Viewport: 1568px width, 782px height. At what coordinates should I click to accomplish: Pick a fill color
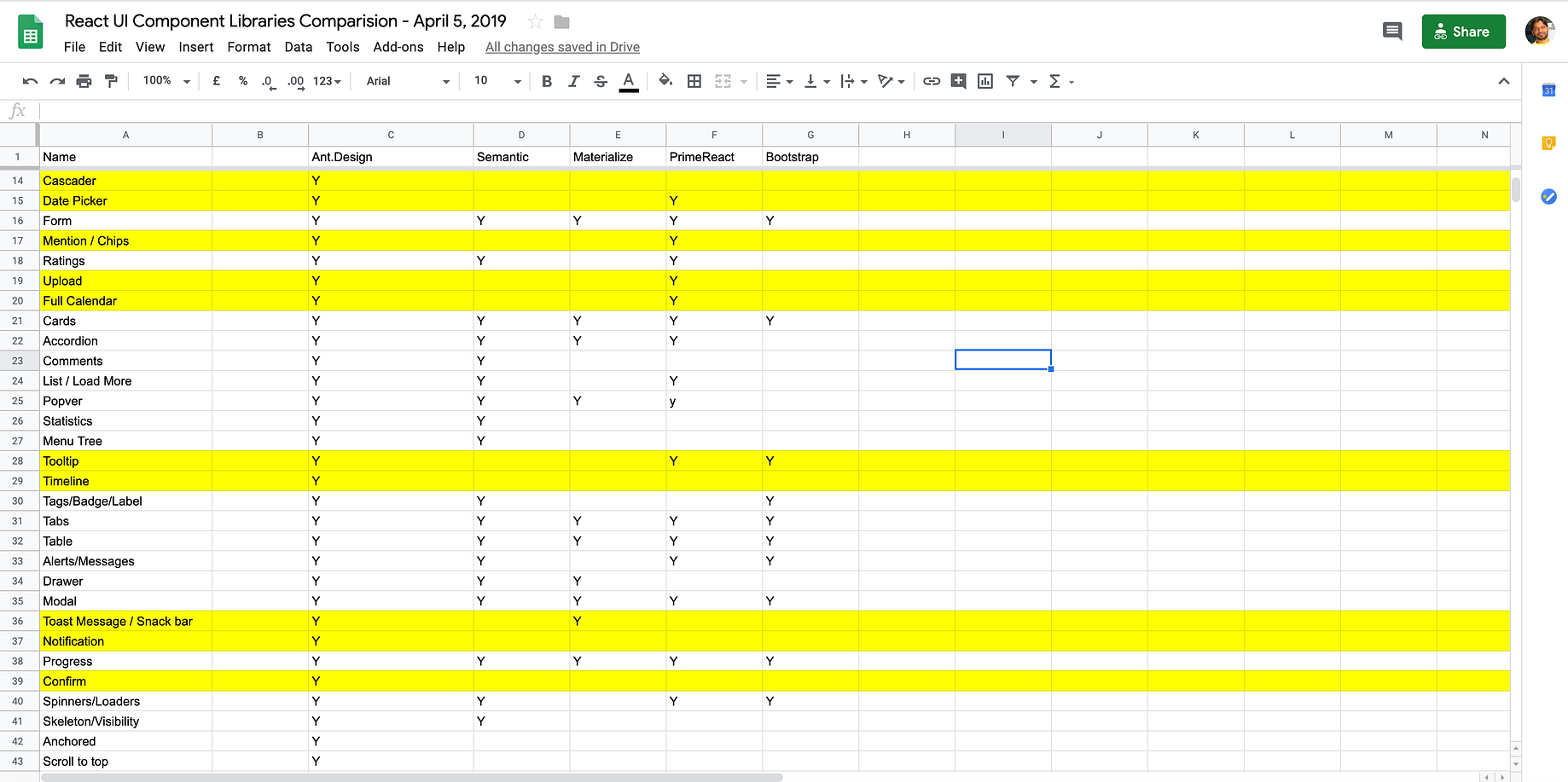point(665,81)
